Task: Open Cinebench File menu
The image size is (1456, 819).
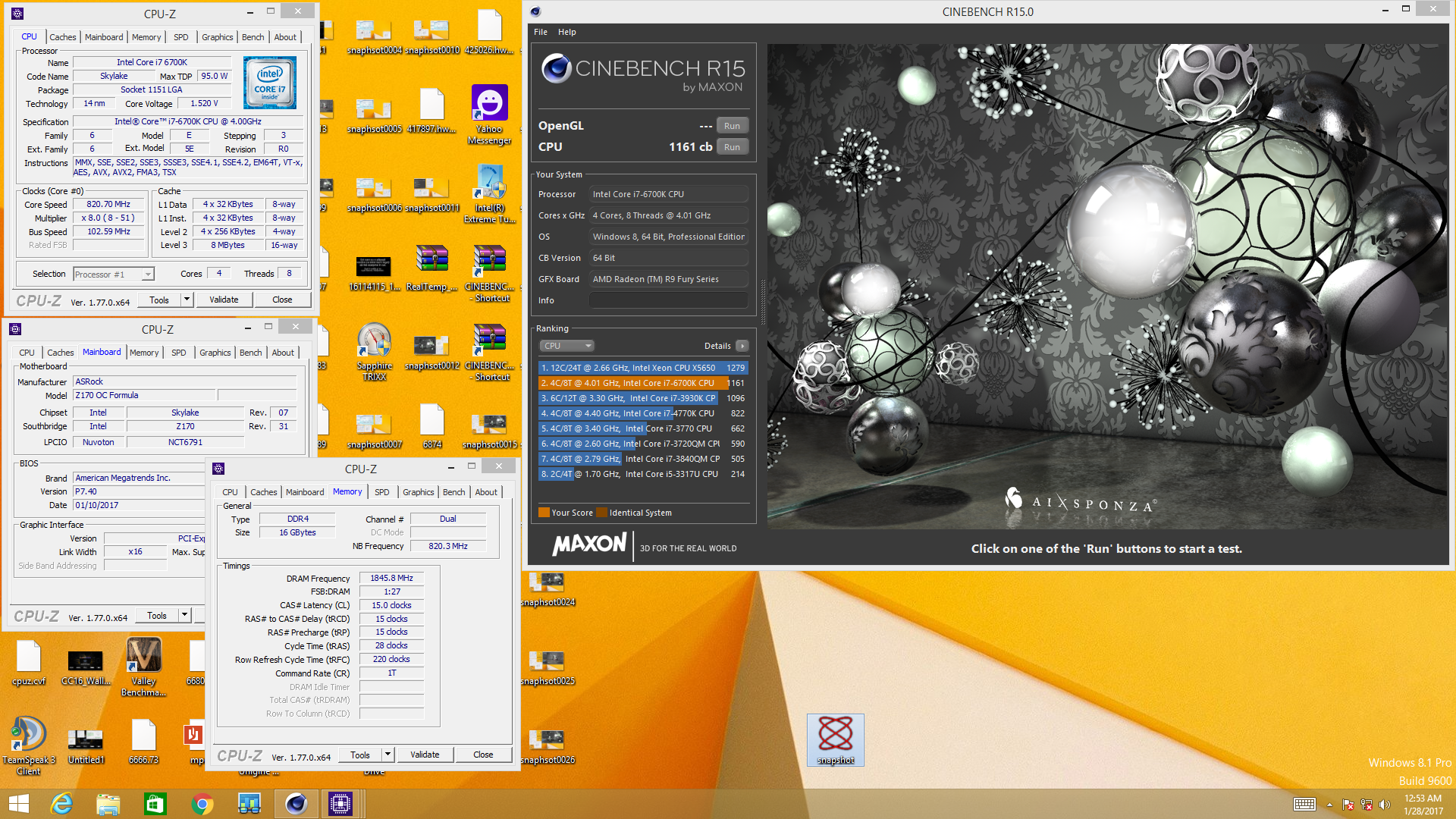Action: tap(541, 32)
